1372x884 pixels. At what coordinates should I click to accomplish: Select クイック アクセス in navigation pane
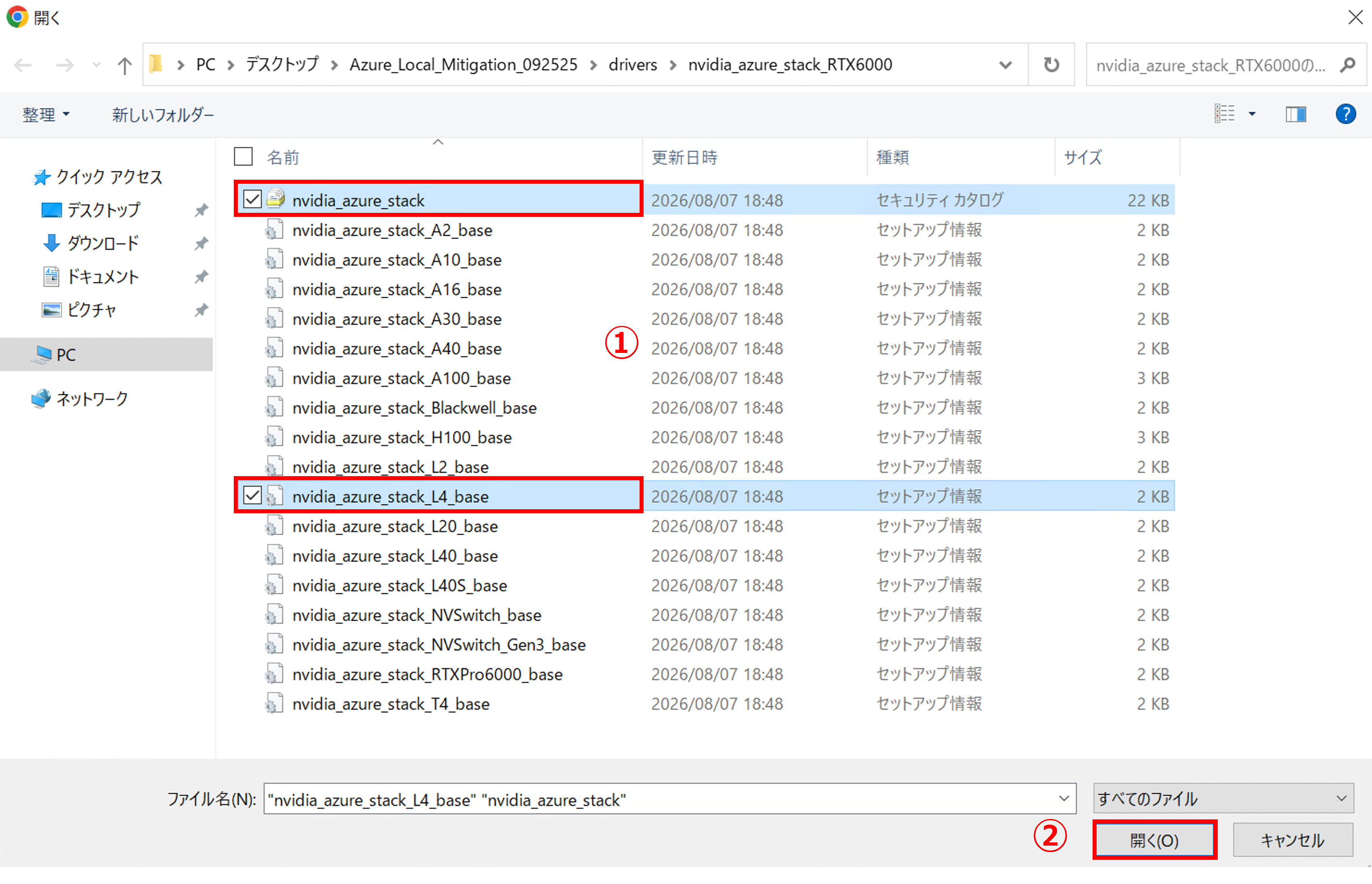coord(98,177)
